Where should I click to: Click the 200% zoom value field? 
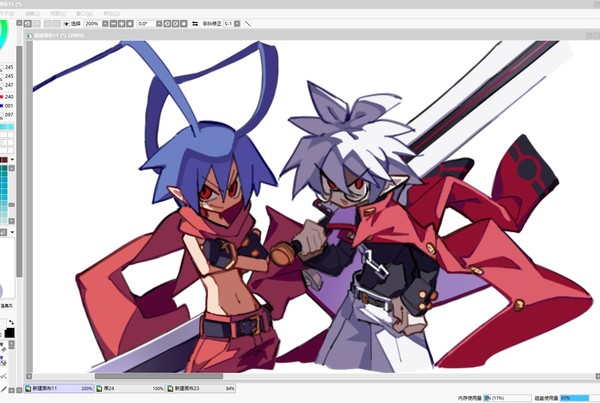tap(92, 24)
